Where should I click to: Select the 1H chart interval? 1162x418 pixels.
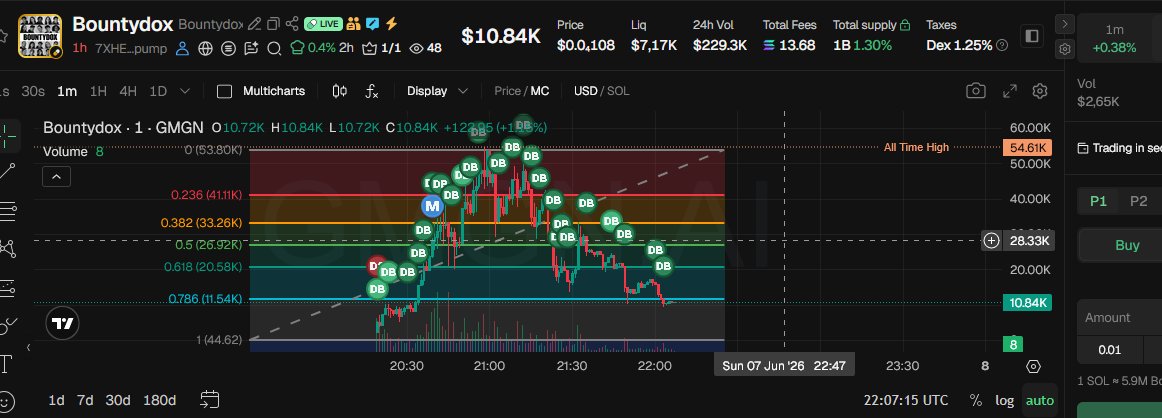point(98,91)
